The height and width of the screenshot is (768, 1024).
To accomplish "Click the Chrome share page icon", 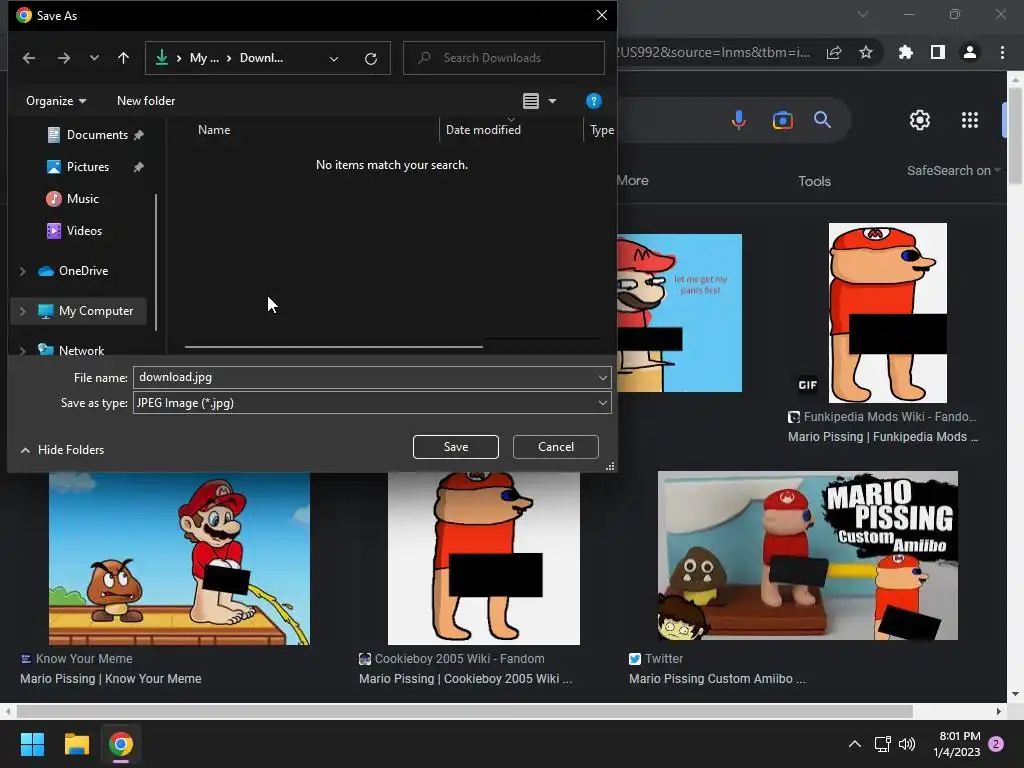I will point(834,52).
